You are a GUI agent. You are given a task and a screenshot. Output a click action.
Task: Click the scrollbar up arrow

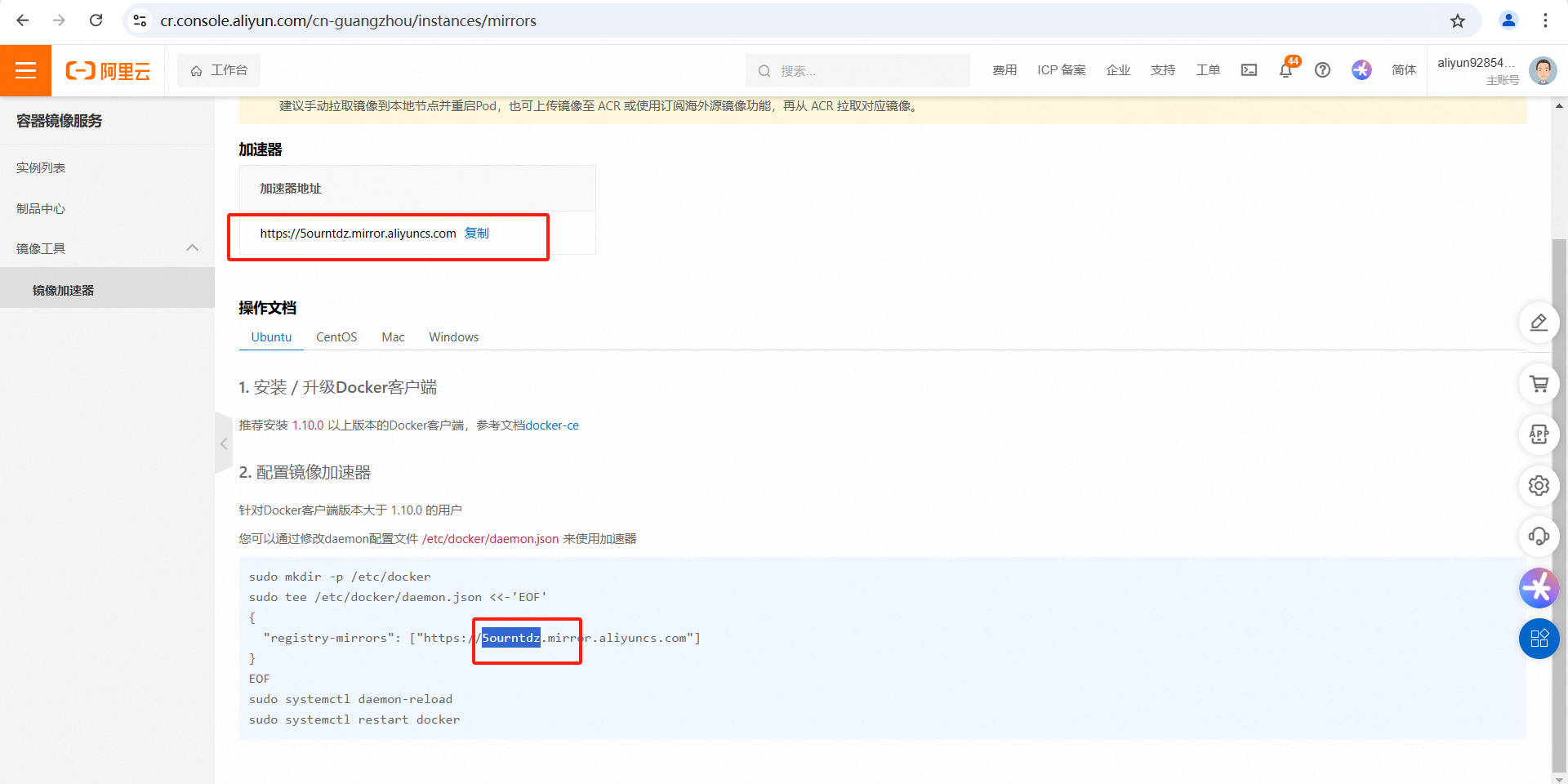[1559, 105]
